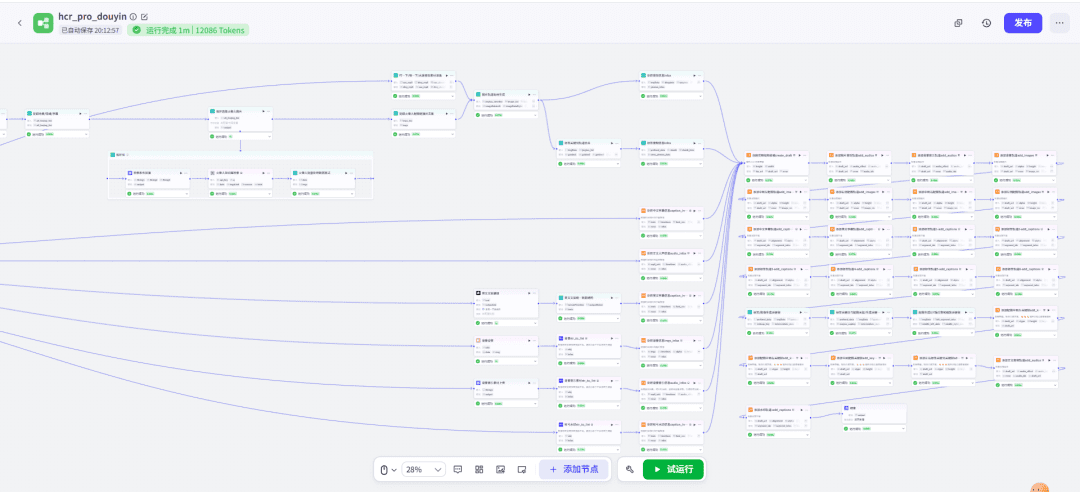
Task: Click the comment icon in bottom toolbar
Action: 458,469
